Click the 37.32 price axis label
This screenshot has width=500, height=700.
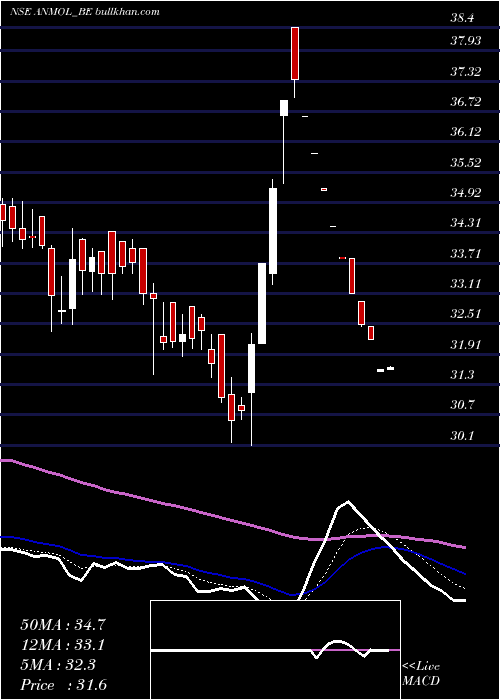[x=466, y=71]
